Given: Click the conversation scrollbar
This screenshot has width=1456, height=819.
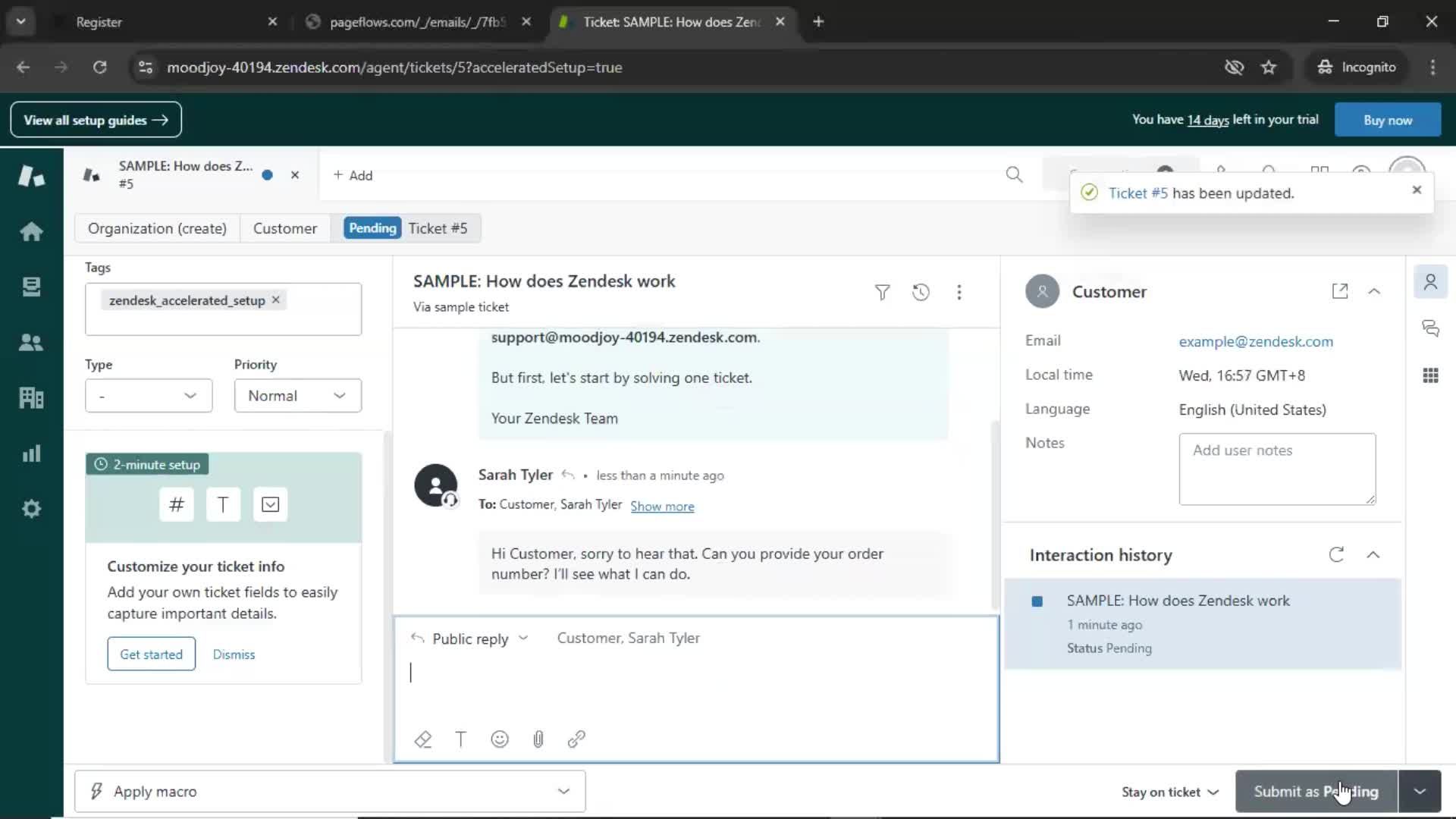Looking at the screenshot, I should (x=995, y=514).
